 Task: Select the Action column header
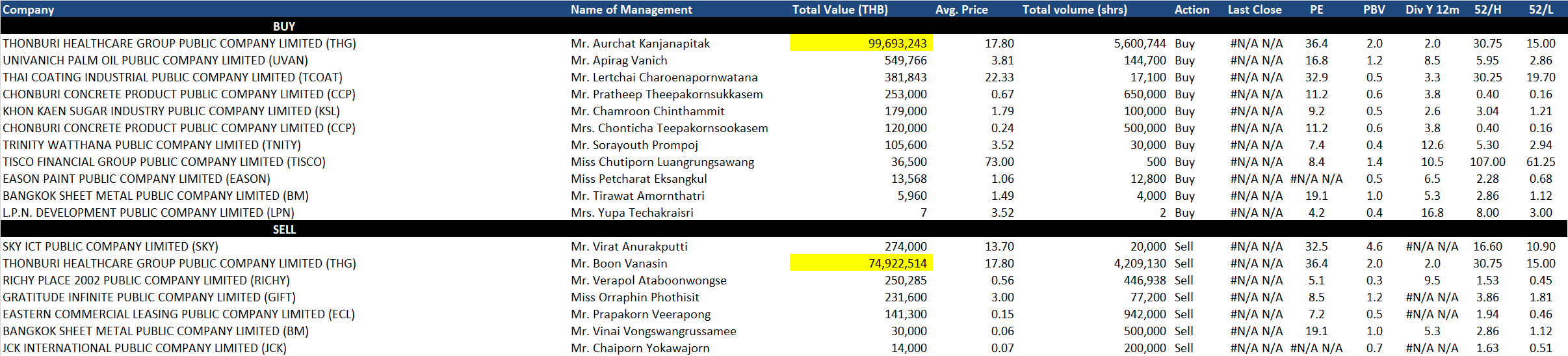1192,10
